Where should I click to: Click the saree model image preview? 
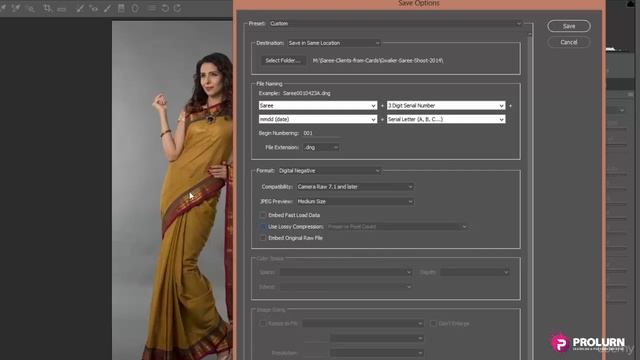[172, 191]
